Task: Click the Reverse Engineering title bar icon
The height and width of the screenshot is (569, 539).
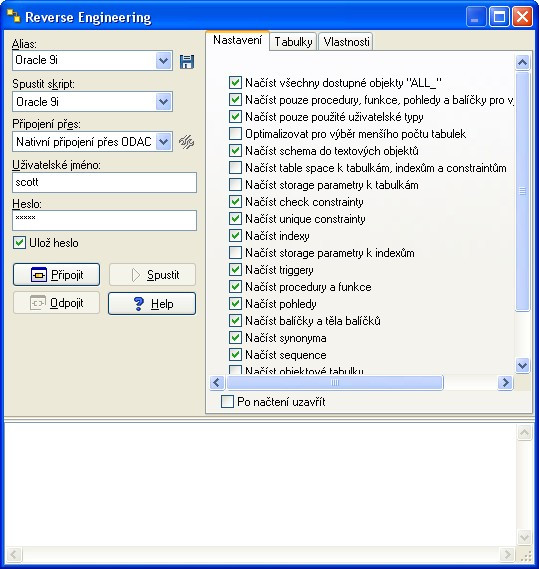Action: coord(13,16)
